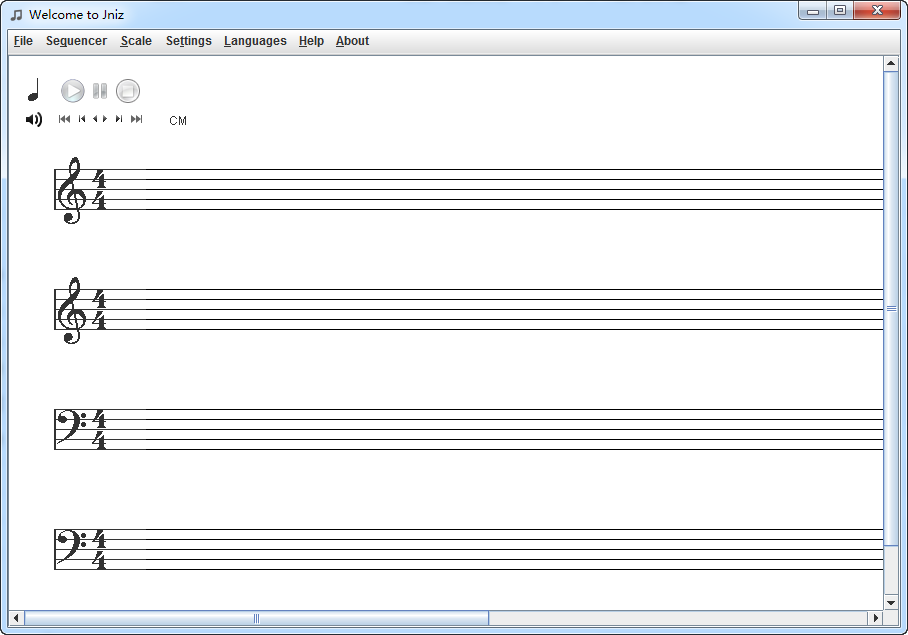Advance one position with the next icon

[118, 119]
